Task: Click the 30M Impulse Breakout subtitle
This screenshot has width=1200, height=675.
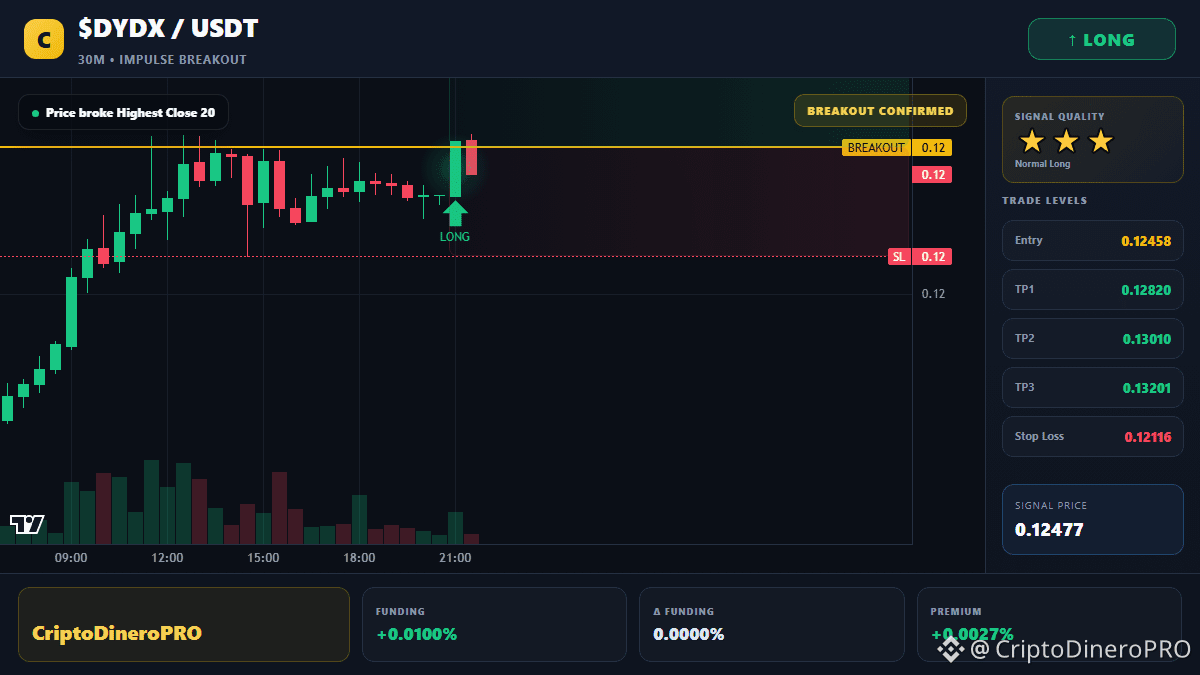Action: pyautogui.click(x=162, y=60)
